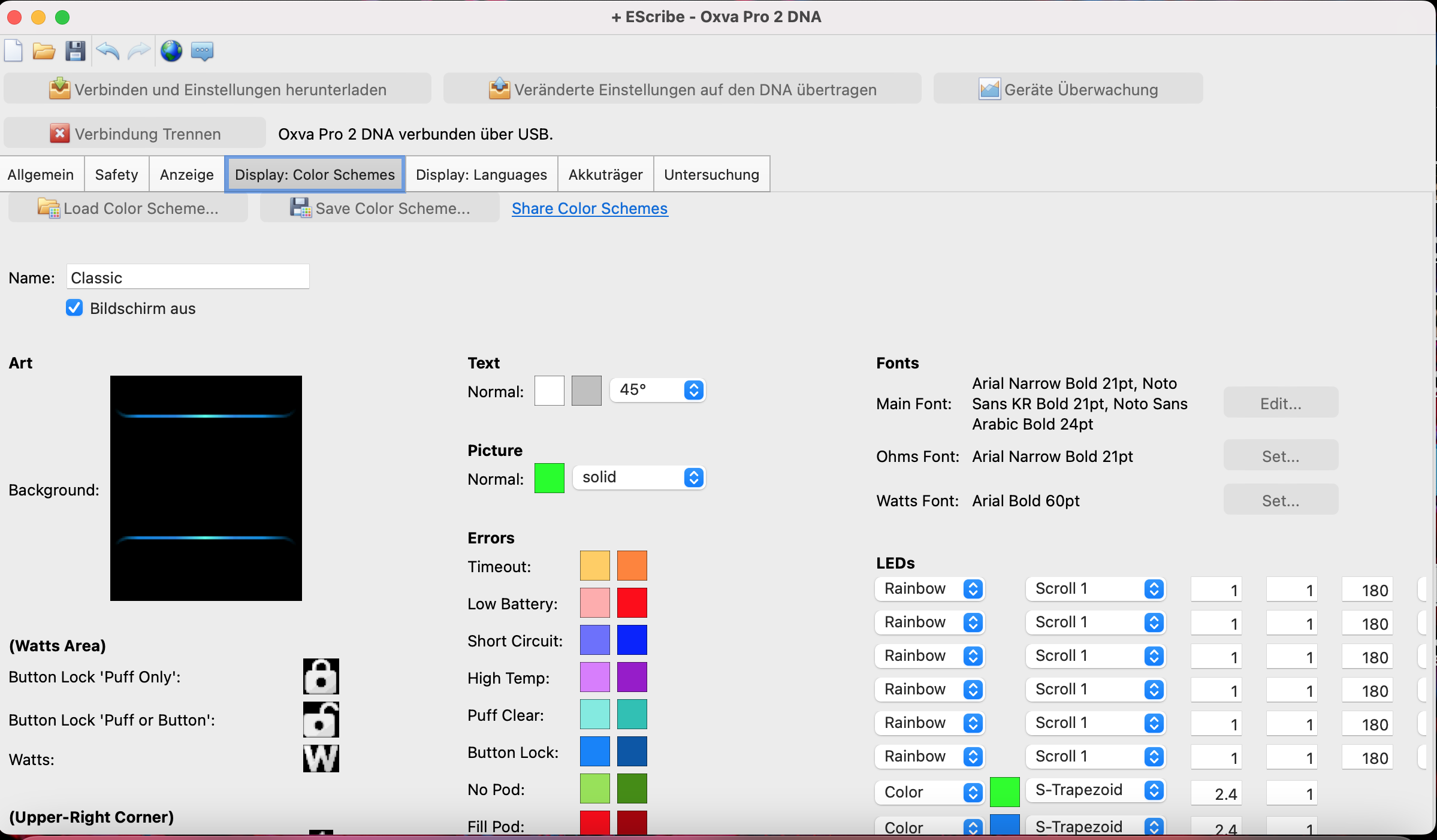Click the Verbindung Trennen button
This screenshot has height=840, width=1437.
[x=135, y=134]
